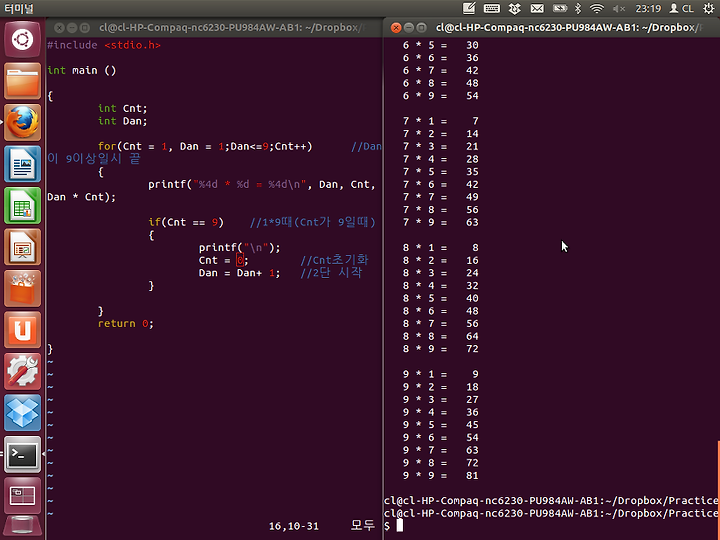Open the muted sound volume indicator
Screen dimensions: 720x540
pyautogui.click(x=619, y=8)
